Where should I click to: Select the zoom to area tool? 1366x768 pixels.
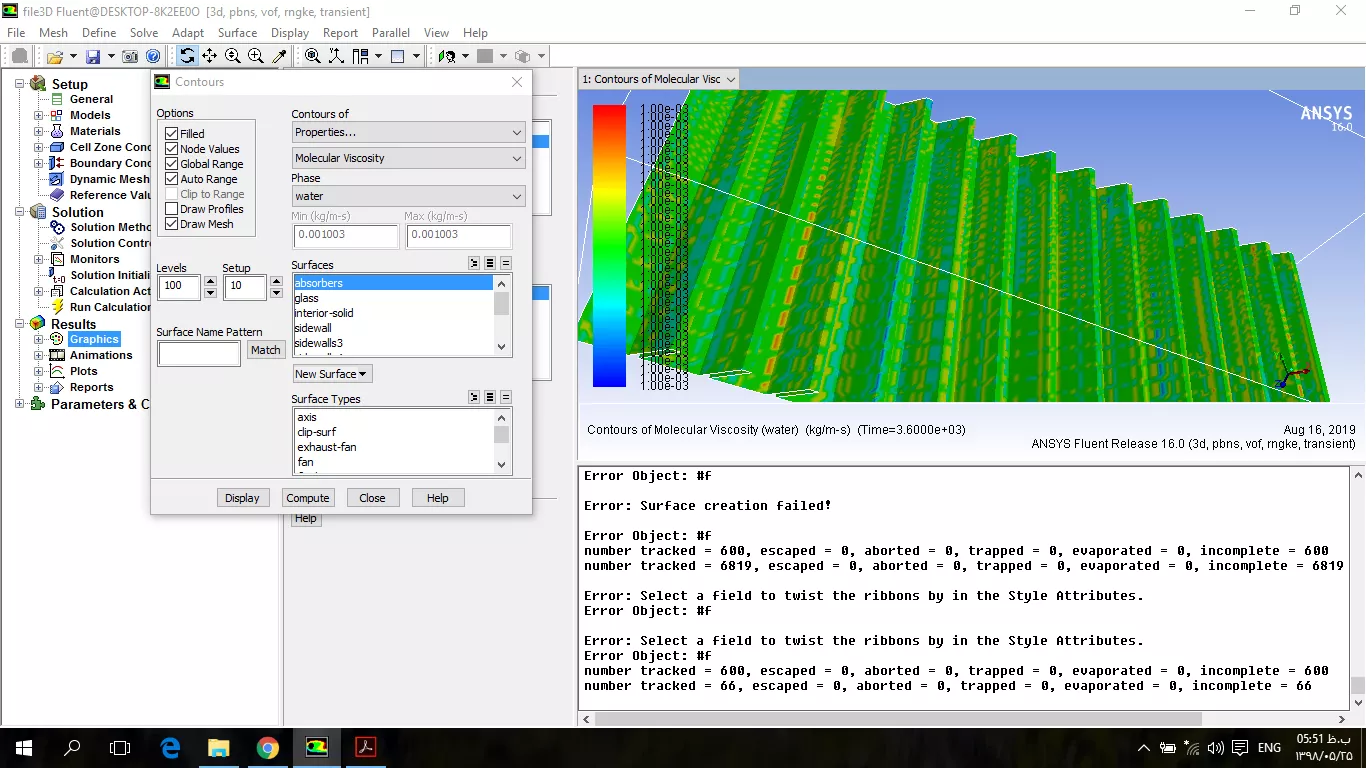point(256,57)
